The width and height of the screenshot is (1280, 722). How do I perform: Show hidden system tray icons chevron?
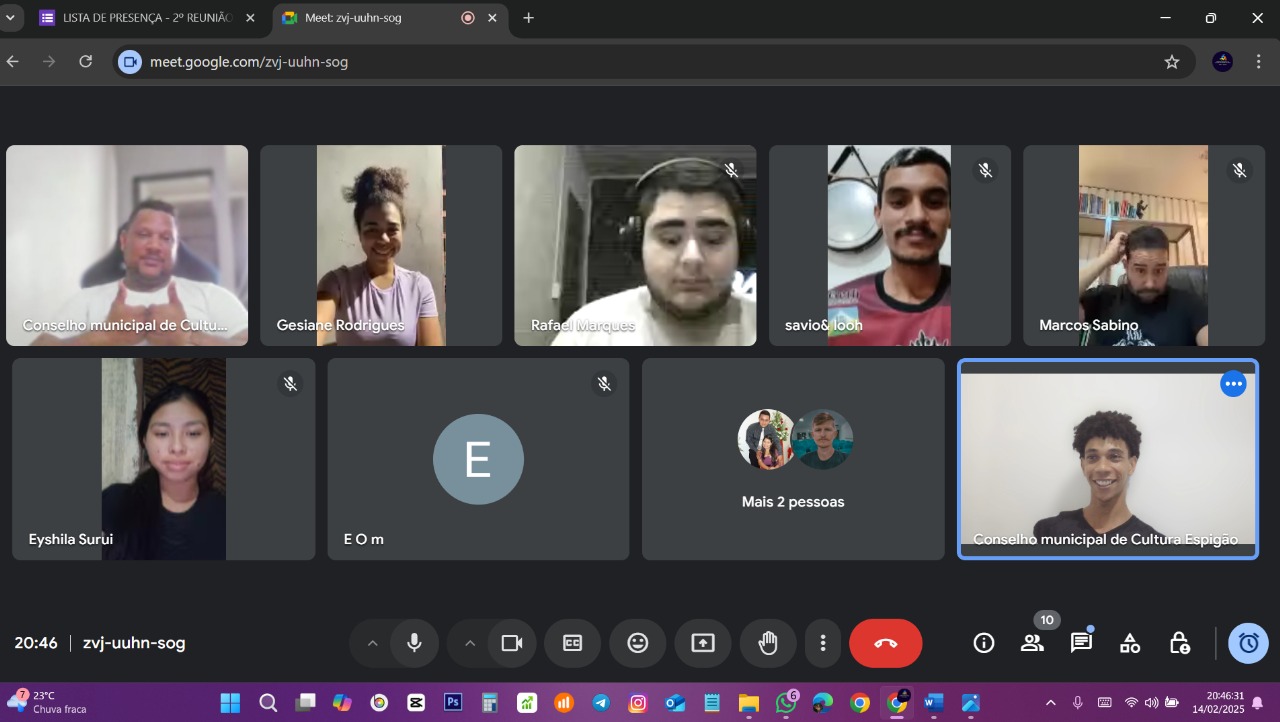click(1050, 703)
